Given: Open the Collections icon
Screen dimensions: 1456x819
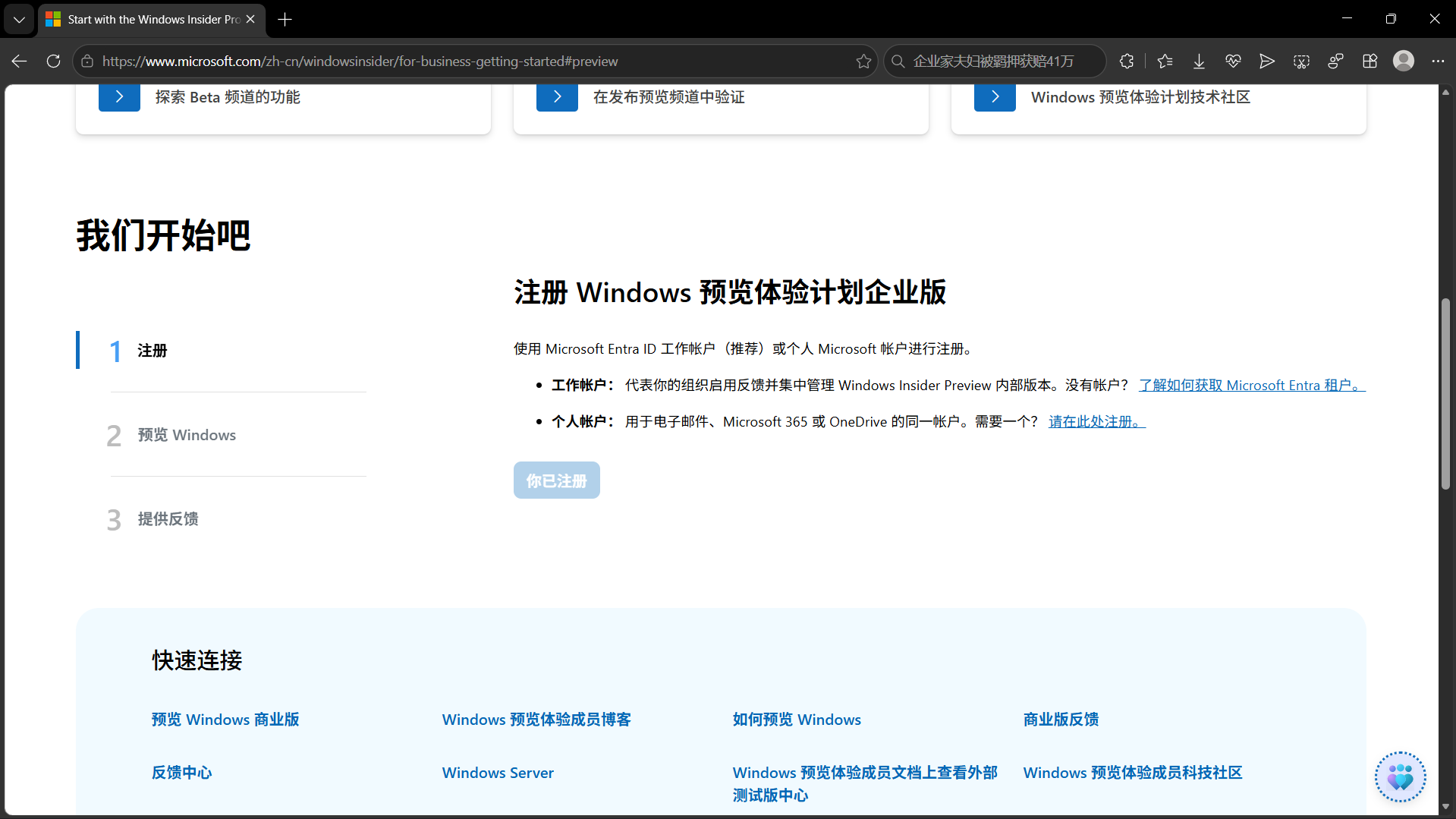Looking at the screenshot, I should point(1370,61).
